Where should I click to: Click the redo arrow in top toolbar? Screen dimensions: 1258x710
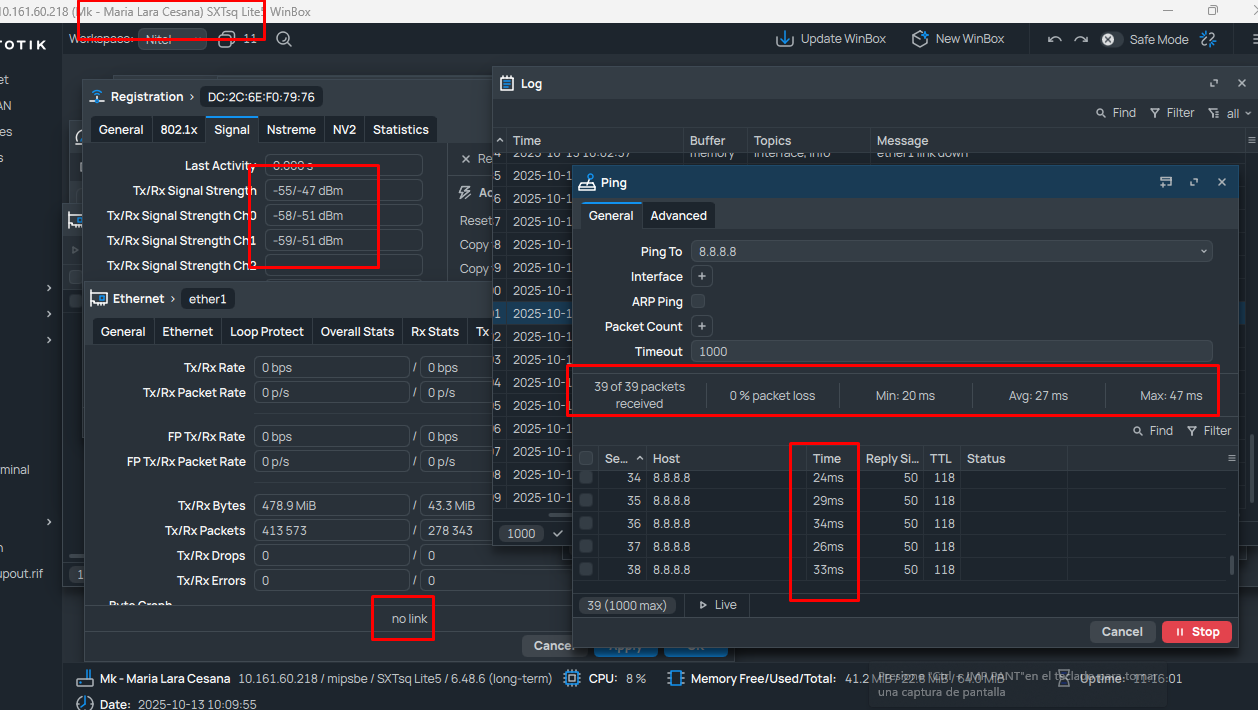tap(1080, 39)
